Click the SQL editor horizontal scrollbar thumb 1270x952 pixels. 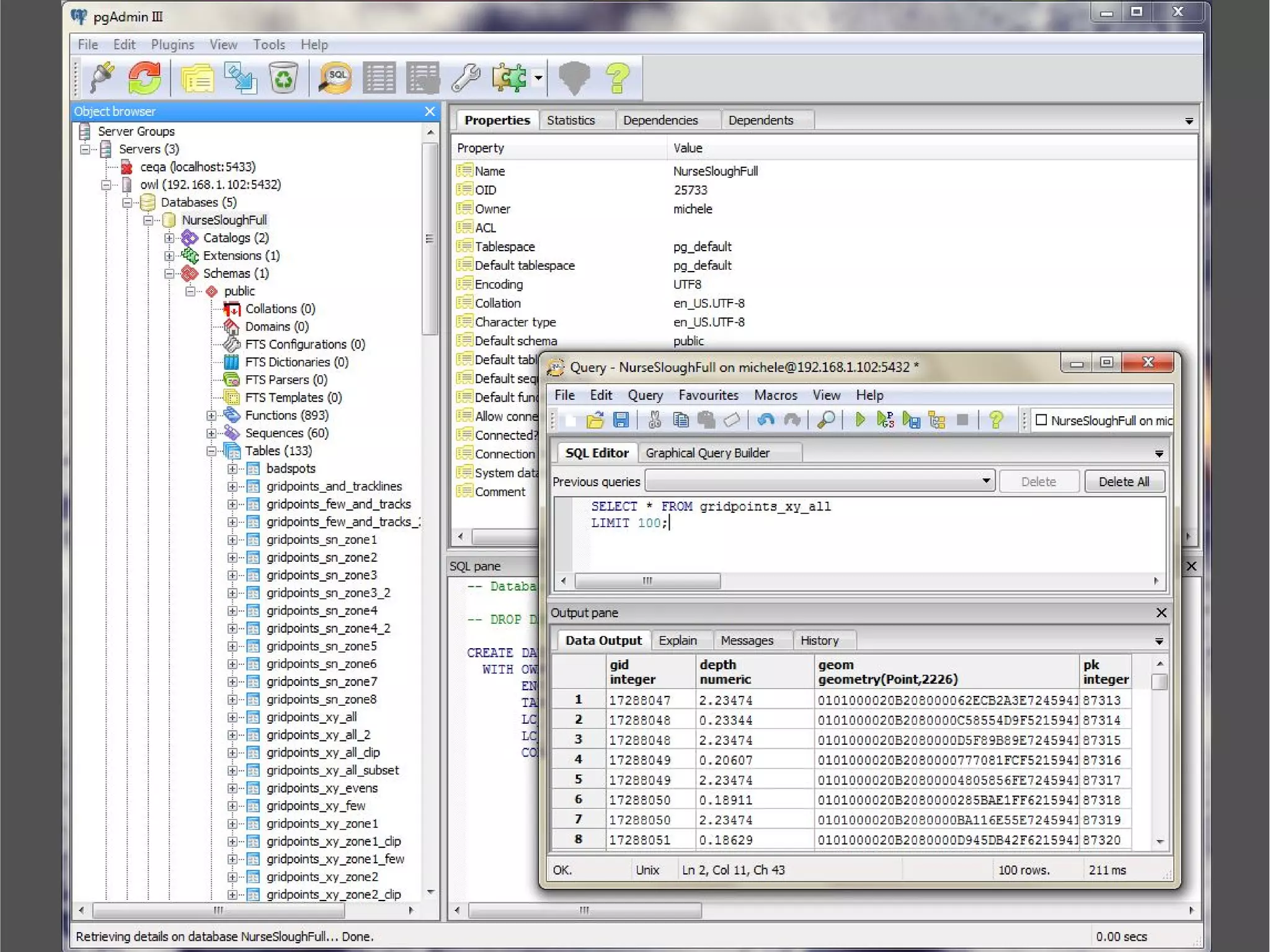pyautogui.click(x=647, y=581)
